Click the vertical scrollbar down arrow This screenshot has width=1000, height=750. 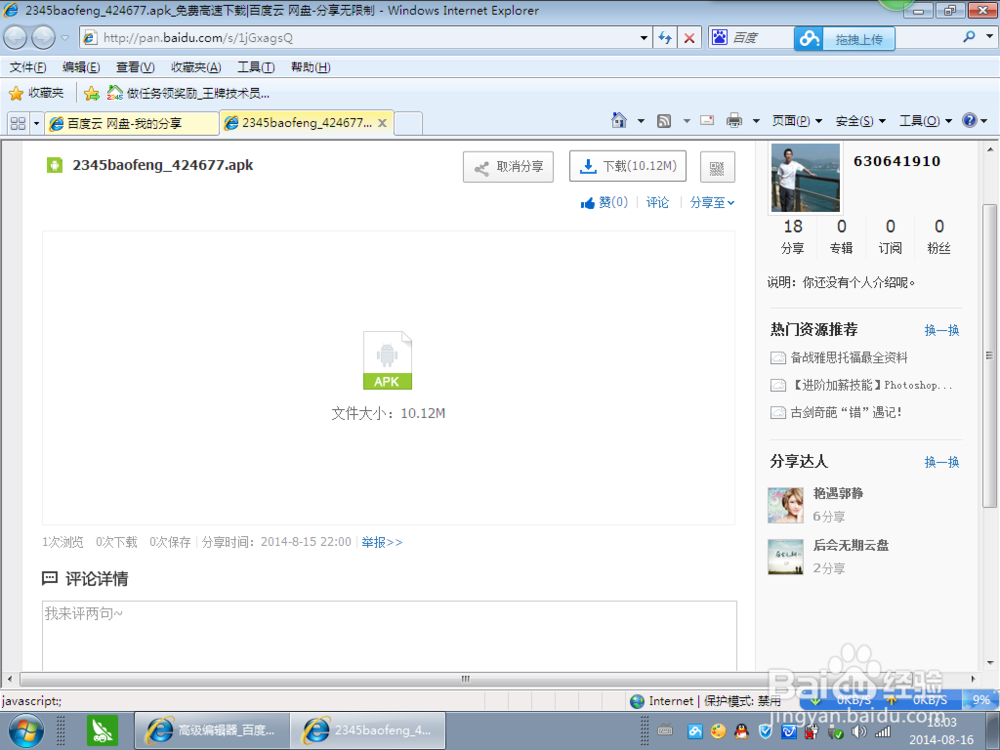point(990,663)
